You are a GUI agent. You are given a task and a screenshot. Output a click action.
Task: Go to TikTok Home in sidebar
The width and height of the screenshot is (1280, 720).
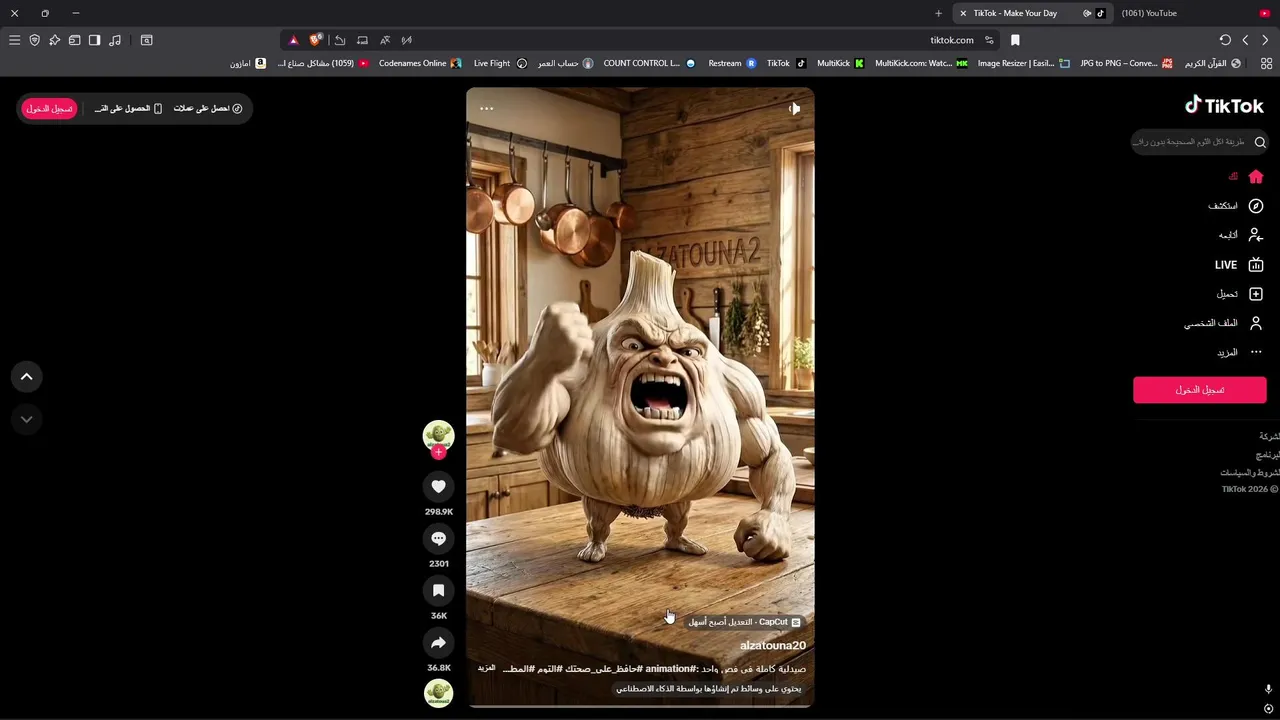1246,177
